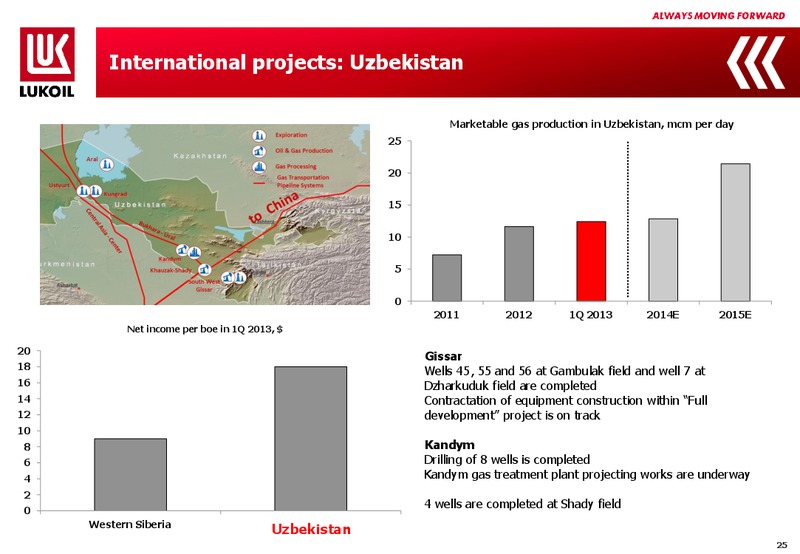Screen dimensions: 800x554
Task: Click the '1Q 2013' axis label
Action: point(591,315)
